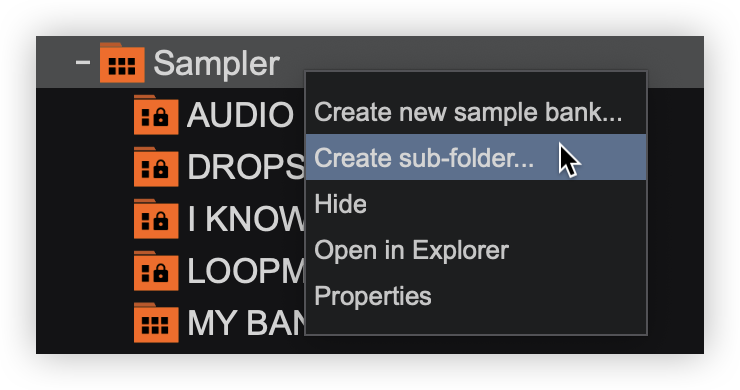Click the MY BAN sample bank grid icon
This screenshot has width=740, height=390.
pyautogui.click(x=156, y=322)
